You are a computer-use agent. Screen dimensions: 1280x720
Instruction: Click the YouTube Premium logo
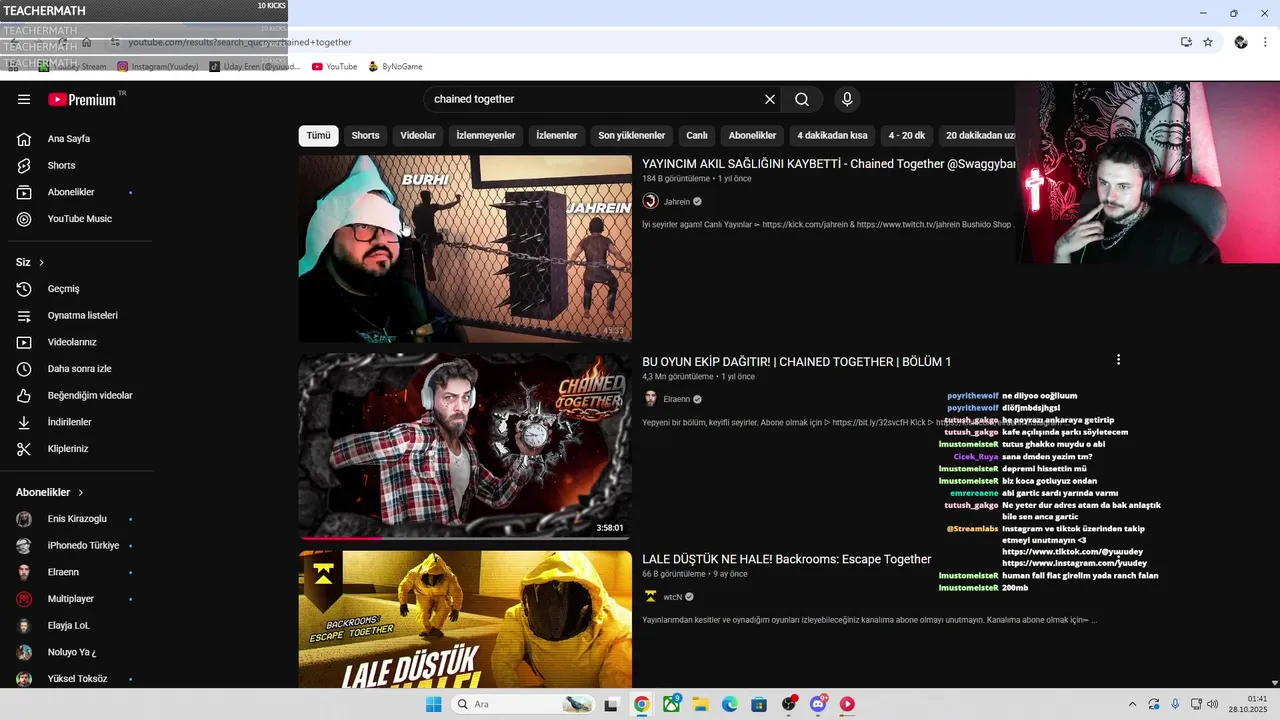82,99
